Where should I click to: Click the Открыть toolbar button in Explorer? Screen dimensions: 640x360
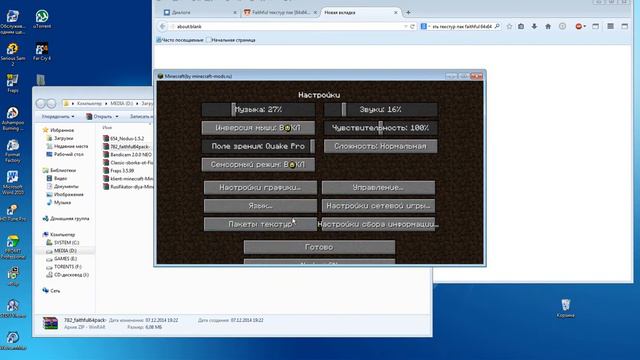pyautogui.click(x=99, y=117)
